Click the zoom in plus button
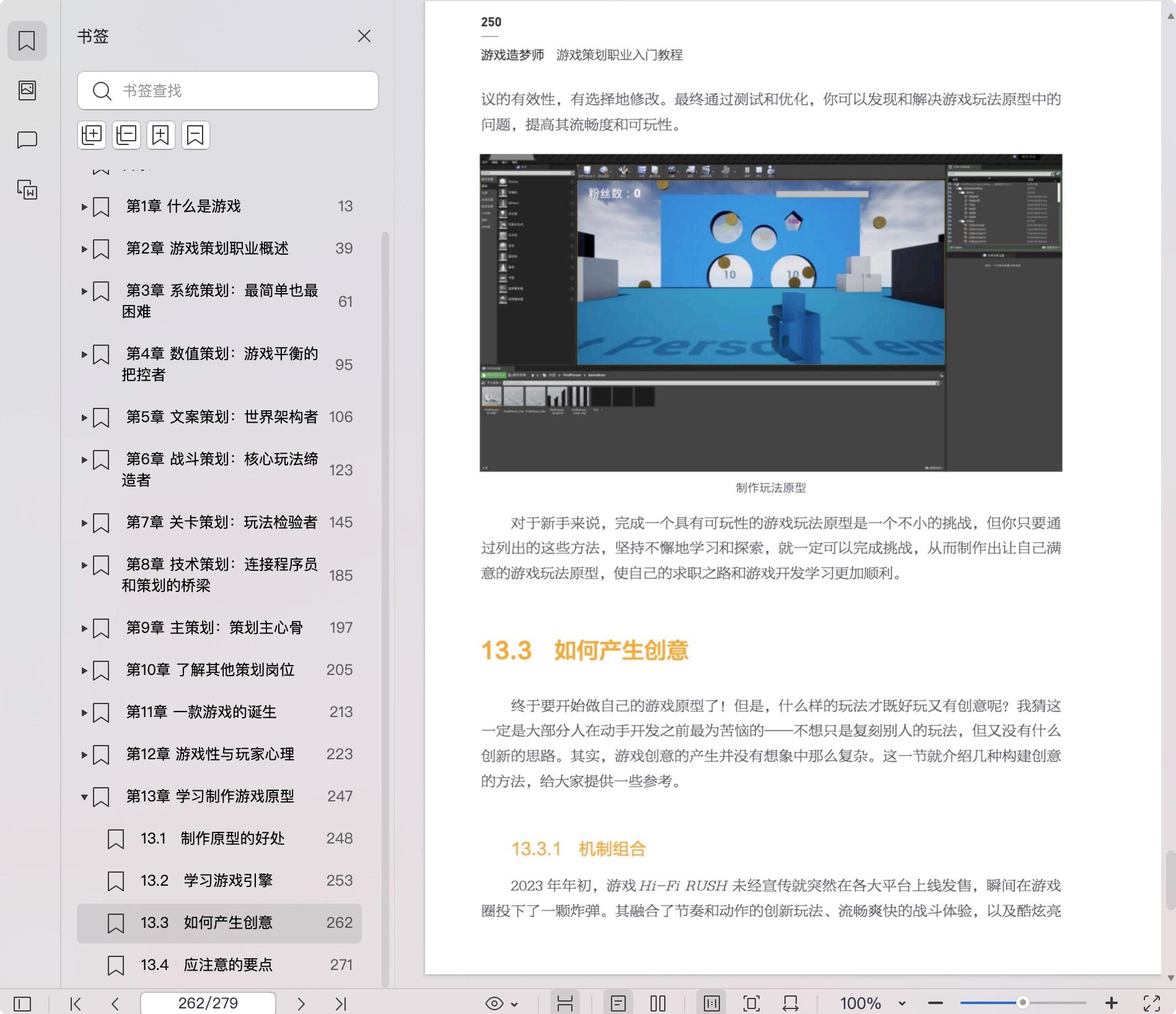 point(1112,1003)
